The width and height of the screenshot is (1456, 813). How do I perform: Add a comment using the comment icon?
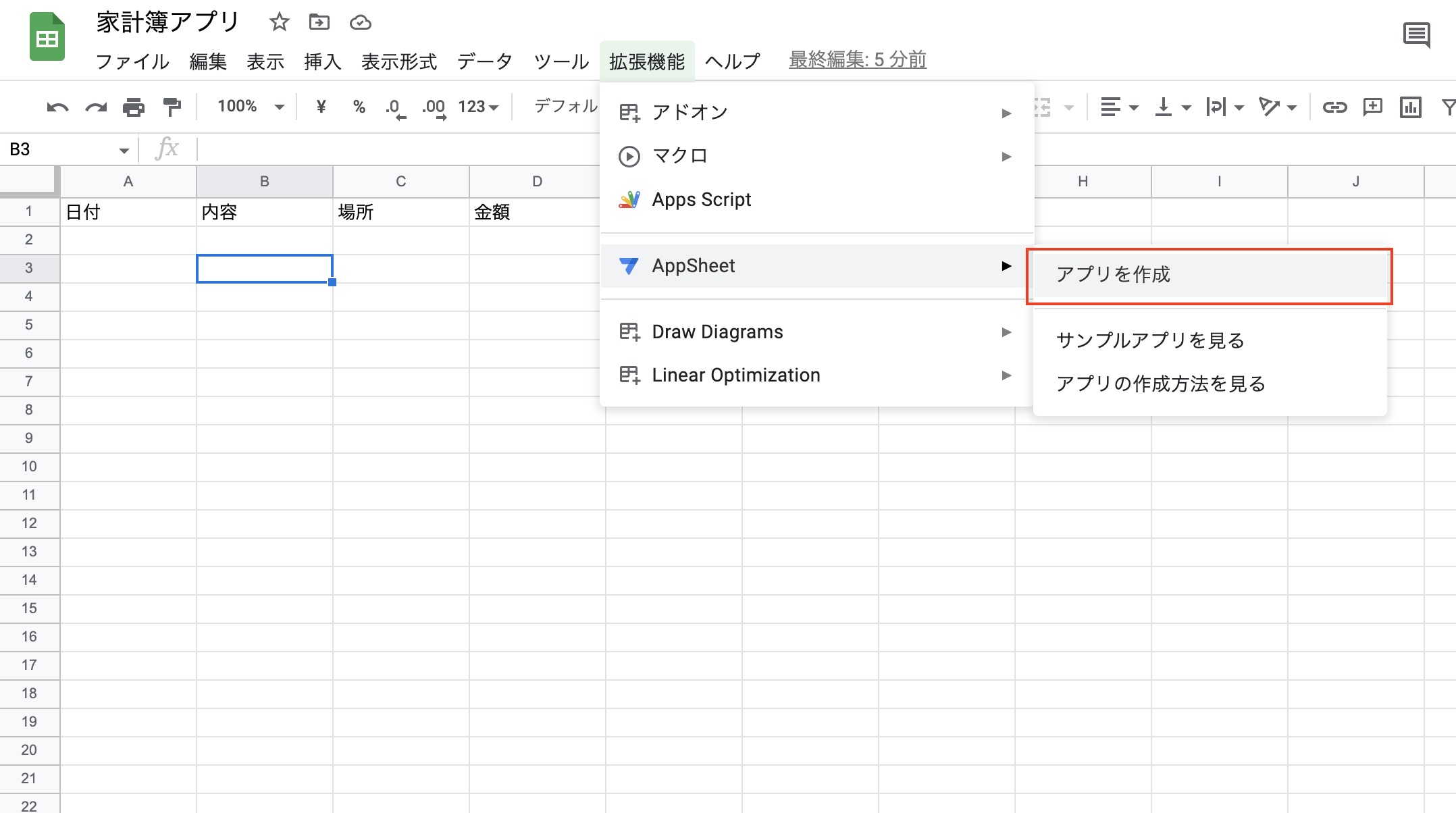1372,106
